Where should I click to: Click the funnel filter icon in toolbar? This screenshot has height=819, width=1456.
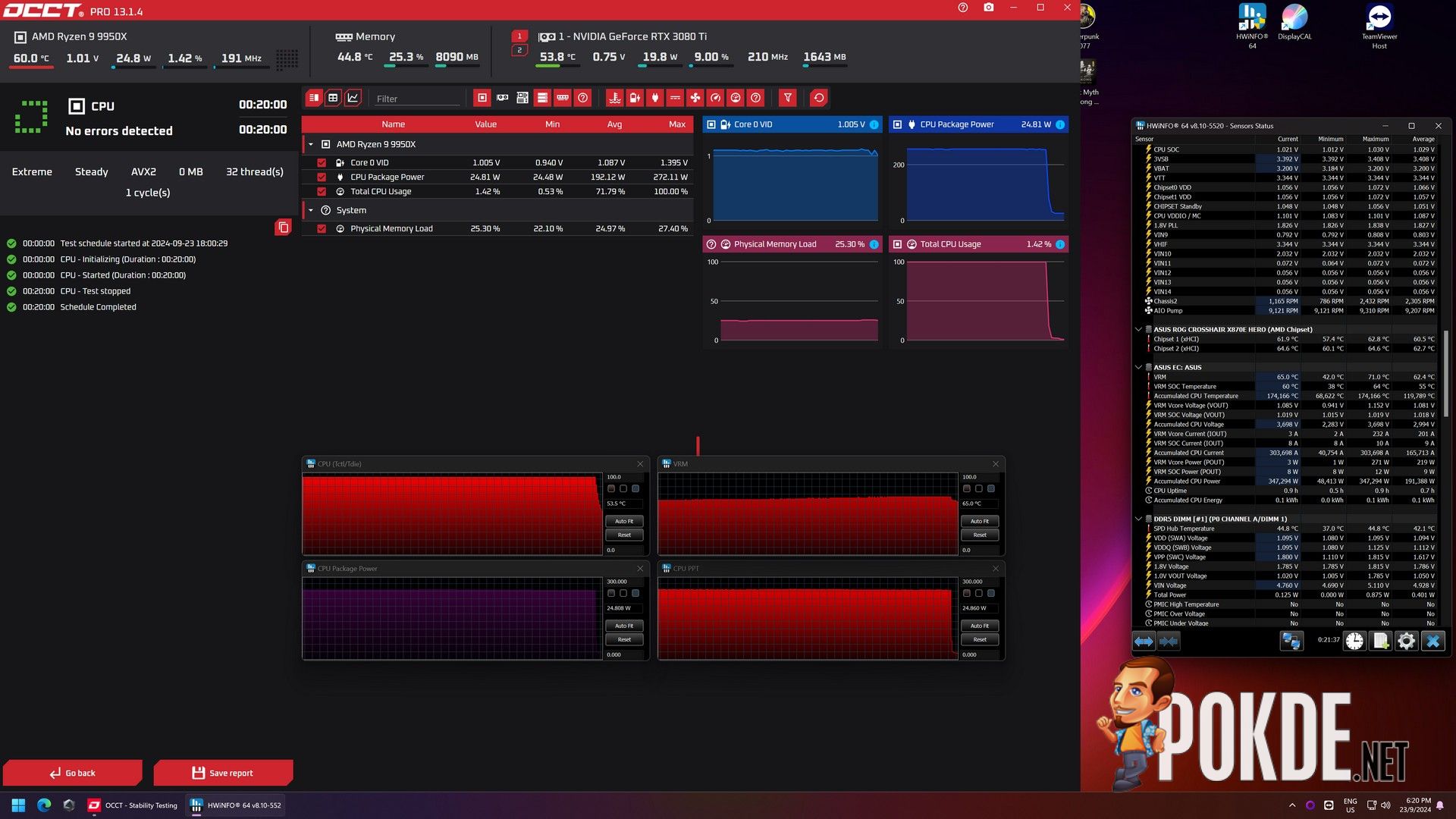point(788,98)
